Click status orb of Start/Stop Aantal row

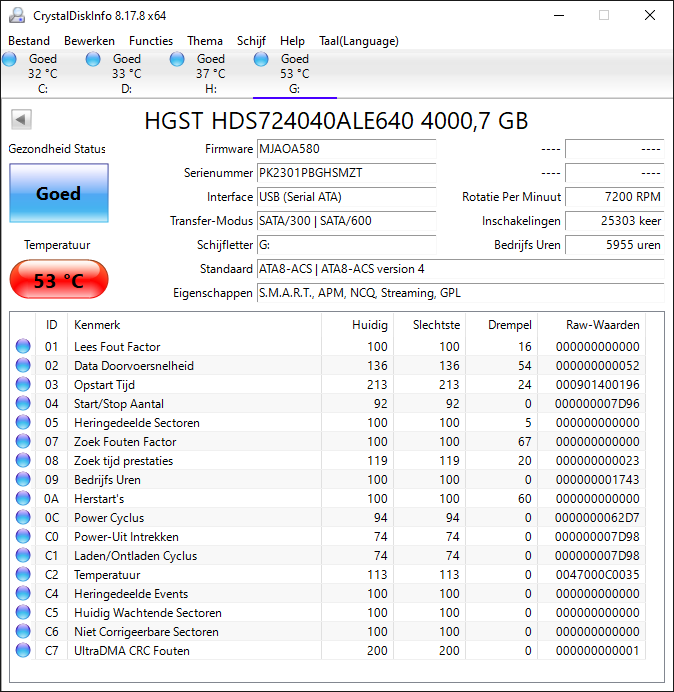(23, 403)
